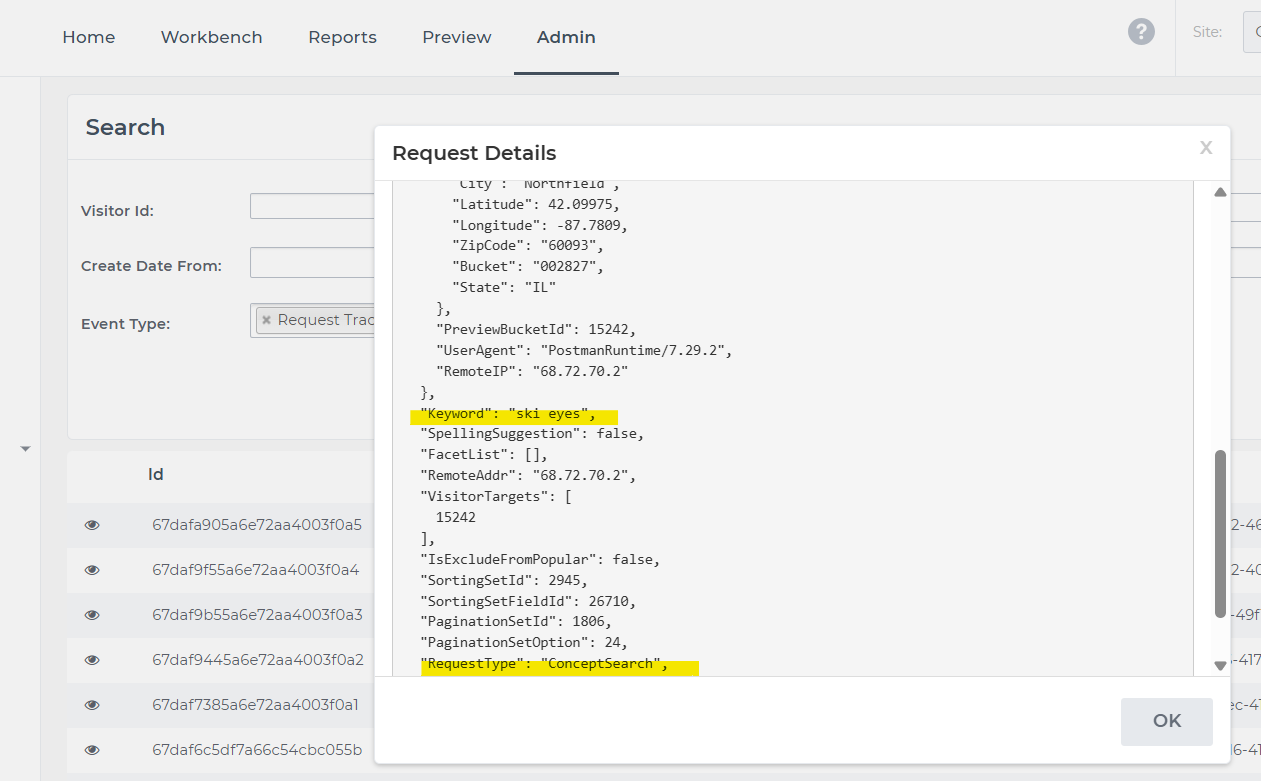This screenshot has height=781, width=1261.
Task: Click the highlighted RequestType ConceptSearch line
Action: click(x=544, y=664)
